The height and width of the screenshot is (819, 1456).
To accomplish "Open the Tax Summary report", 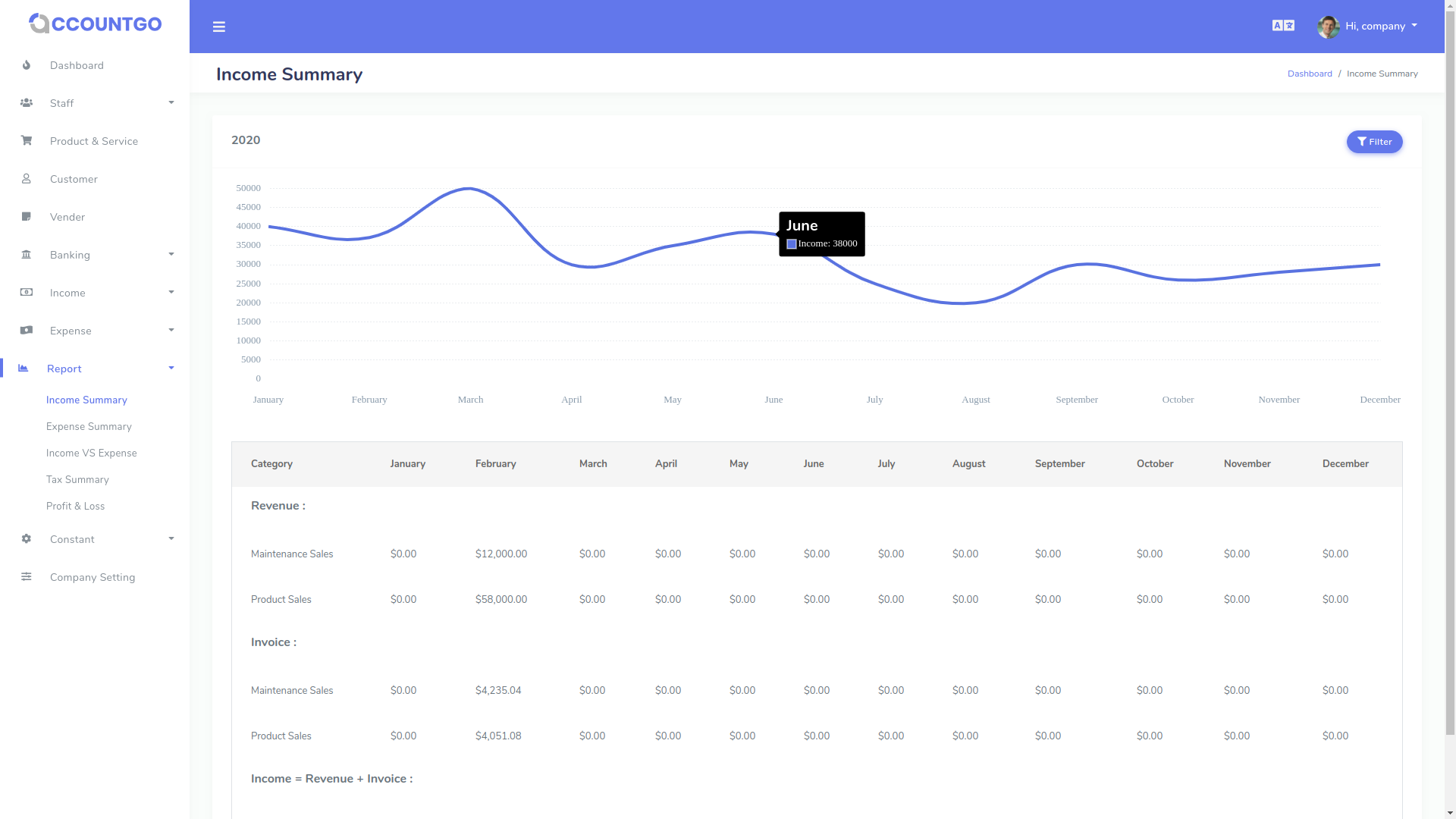I will click(77, 479).
